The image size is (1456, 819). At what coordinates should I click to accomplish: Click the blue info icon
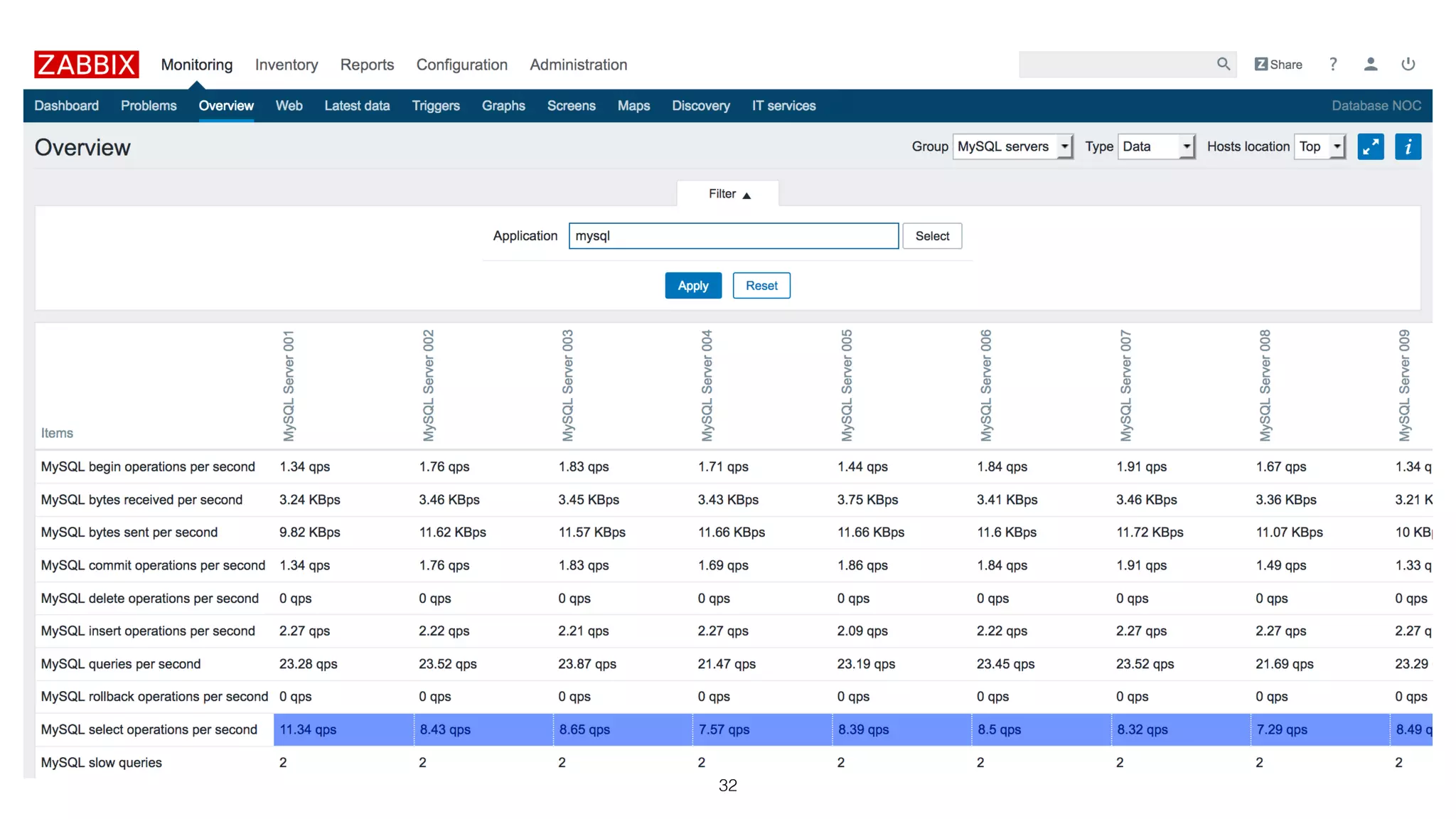coord(1408,147)
